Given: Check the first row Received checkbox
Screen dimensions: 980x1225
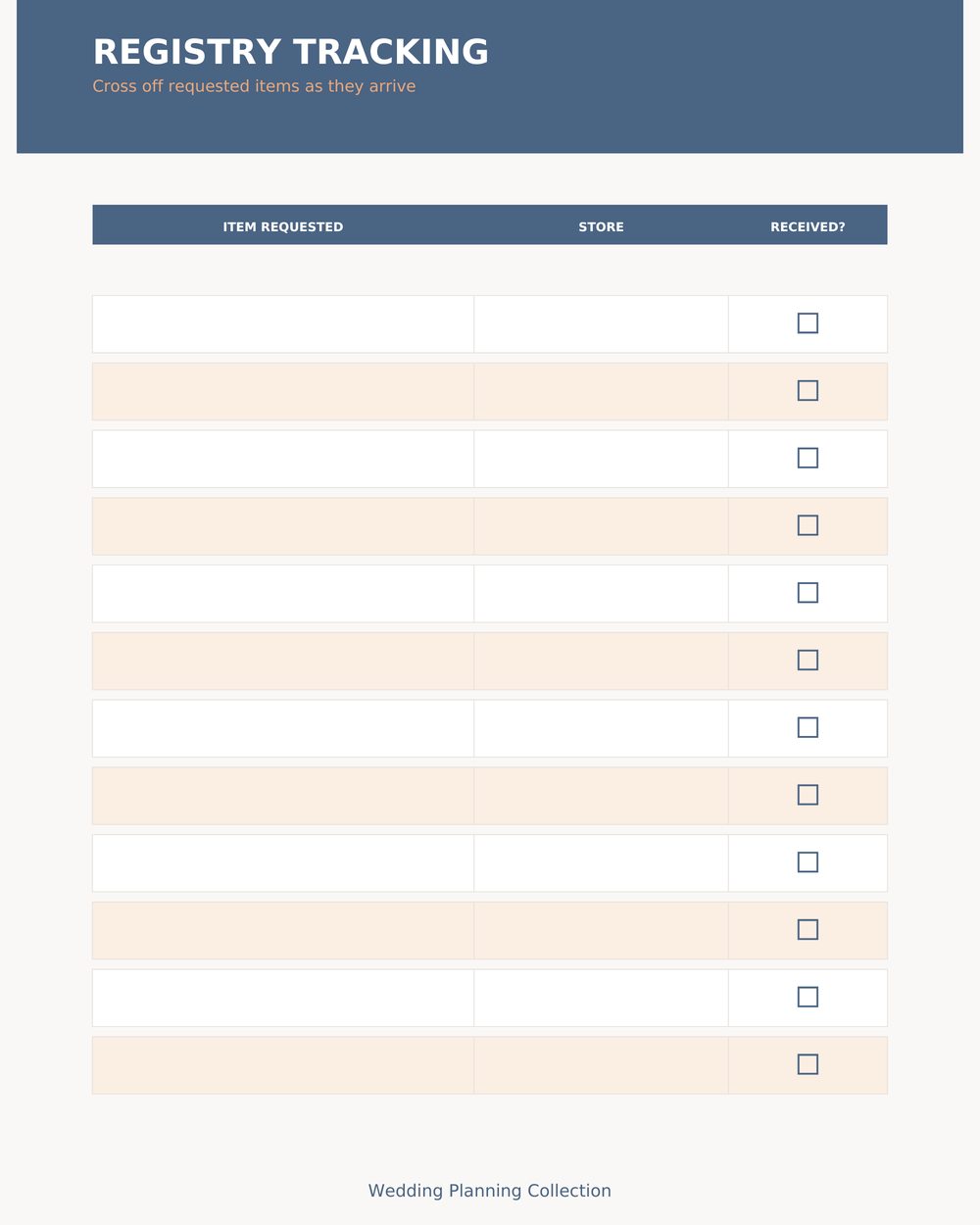Looking at the screenshot, I should 808,323.
